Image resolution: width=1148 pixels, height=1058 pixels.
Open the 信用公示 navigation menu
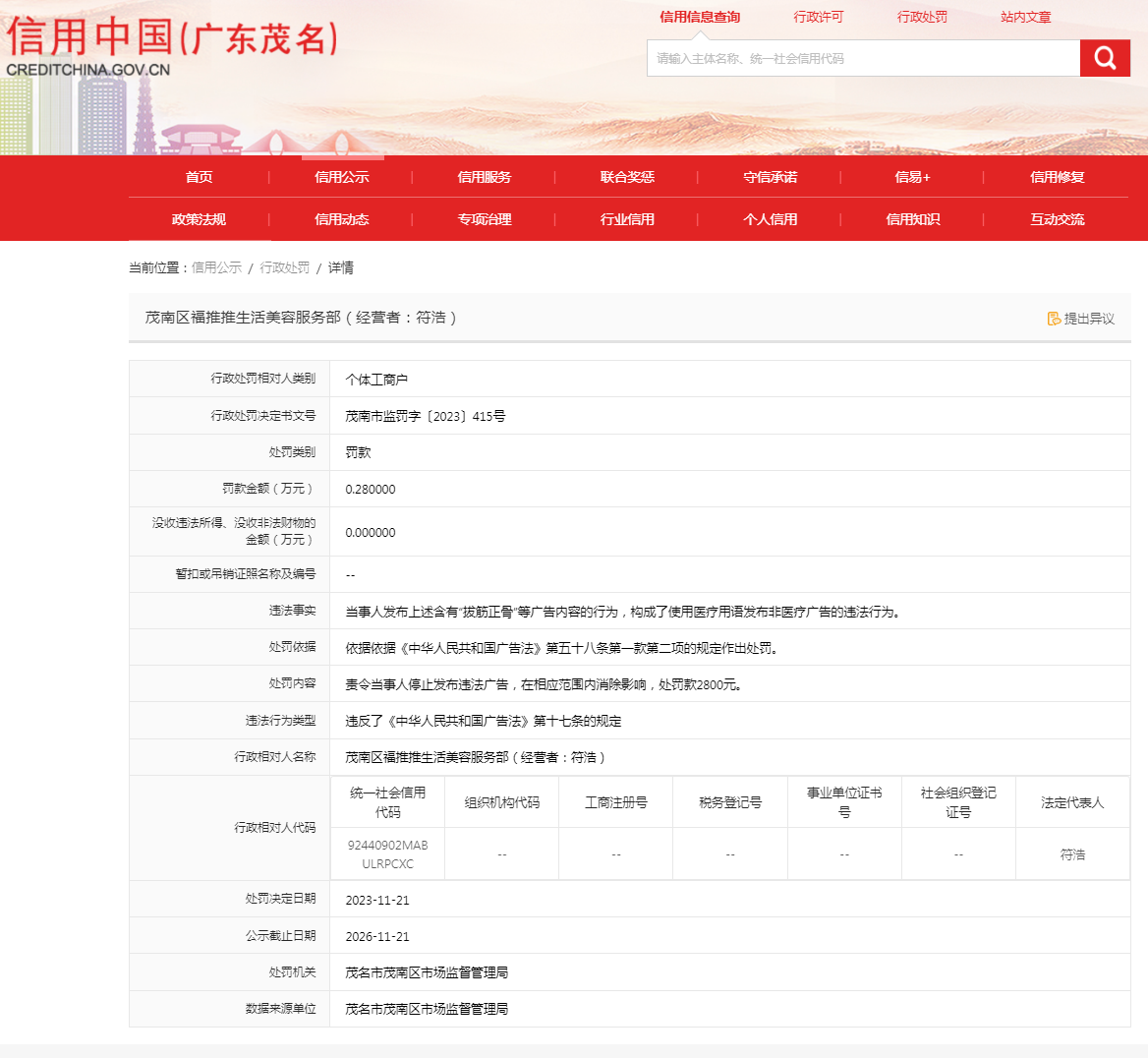[342, 177]
